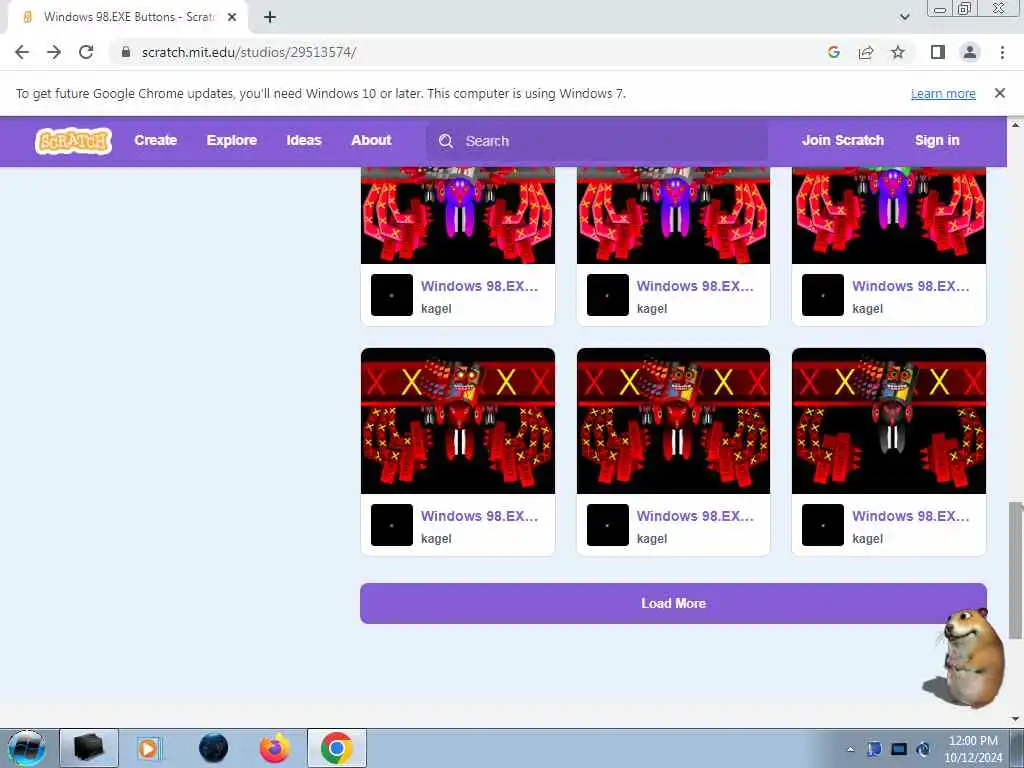This screenshot has width=1024, height=768.
Task: Launch the media player taskbar icon
Action: pos(150,748)
